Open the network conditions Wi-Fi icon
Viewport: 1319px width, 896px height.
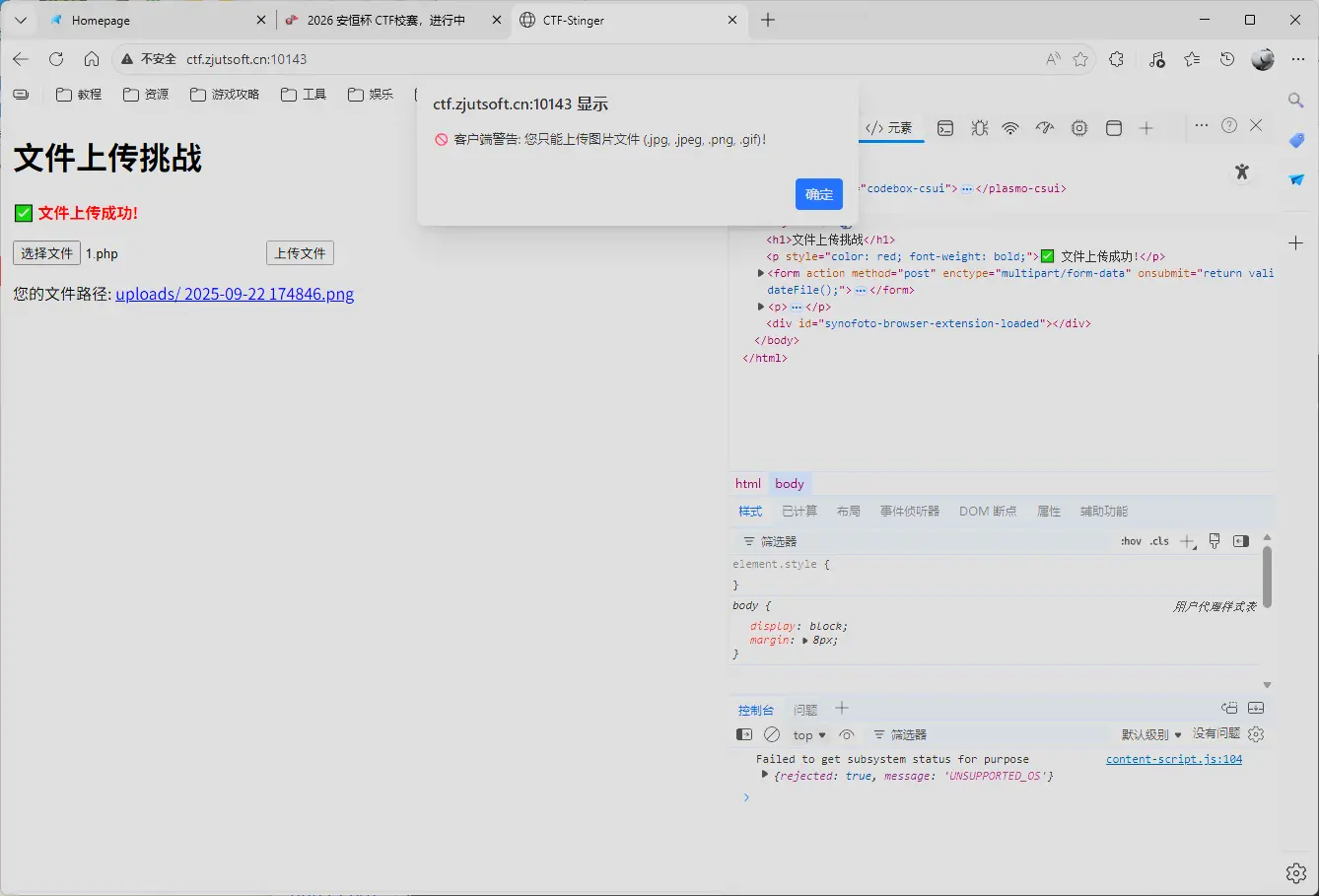tap(1010, 126)
